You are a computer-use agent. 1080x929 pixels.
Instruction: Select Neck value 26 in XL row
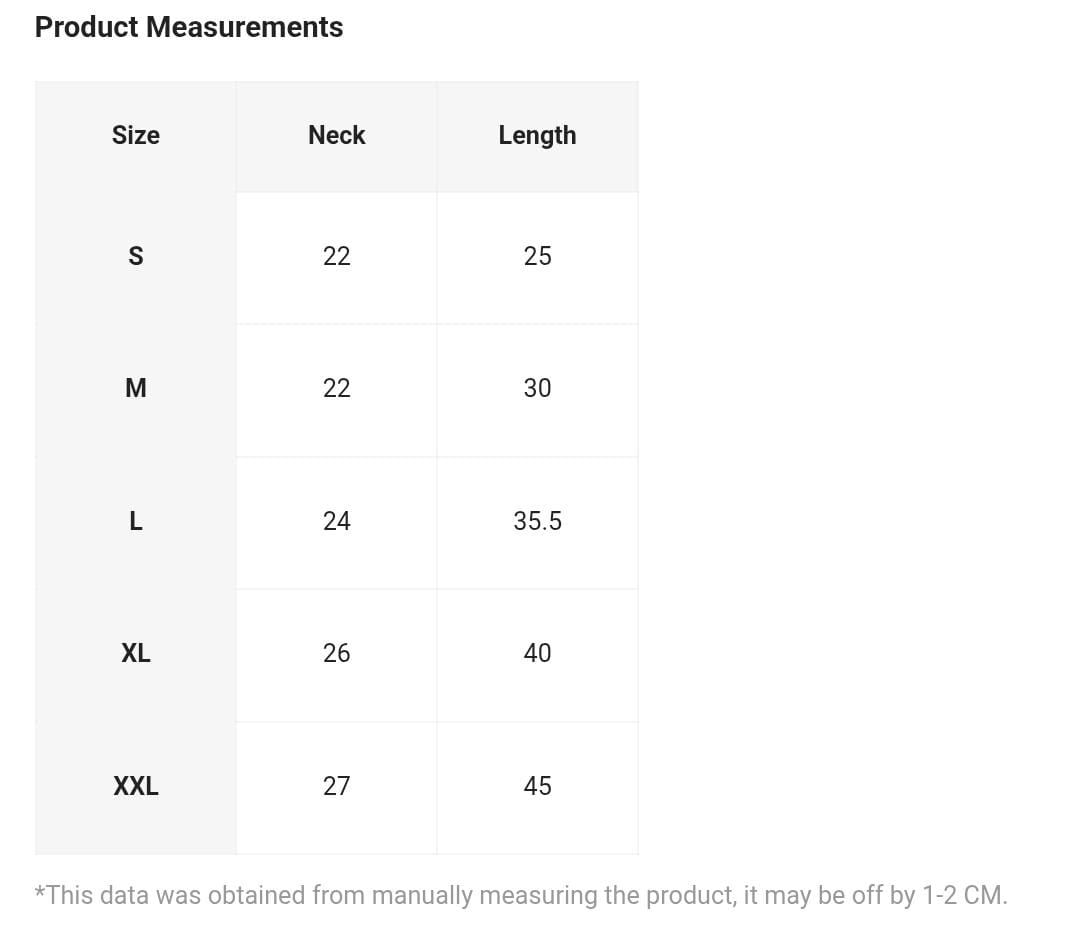337,653
